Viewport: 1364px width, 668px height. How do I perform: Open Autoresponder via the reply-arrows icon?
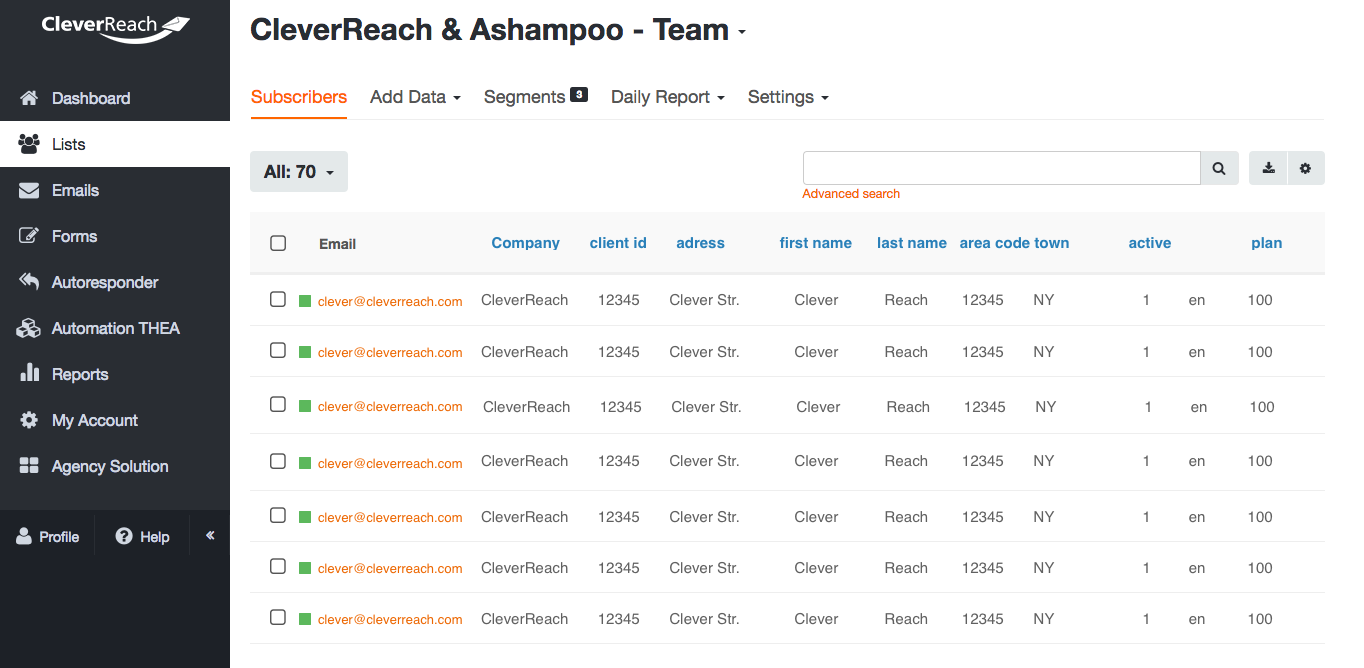(x=29, y=282)
